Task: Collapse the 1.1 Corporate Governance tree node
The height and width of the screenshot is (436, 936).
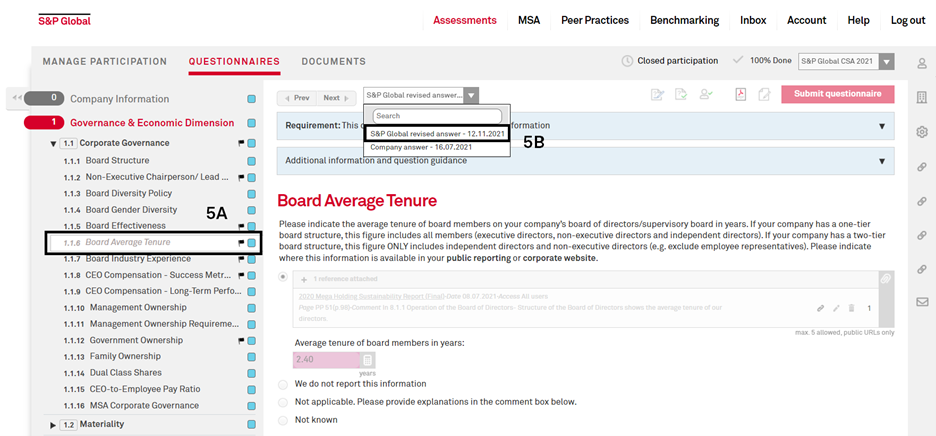Action: pos(53,143)
